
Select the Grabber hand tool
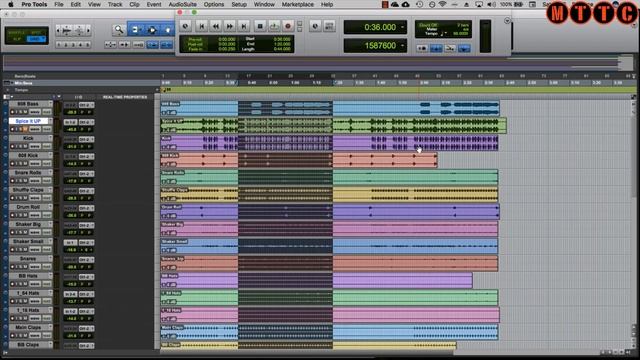pos(167,30)
